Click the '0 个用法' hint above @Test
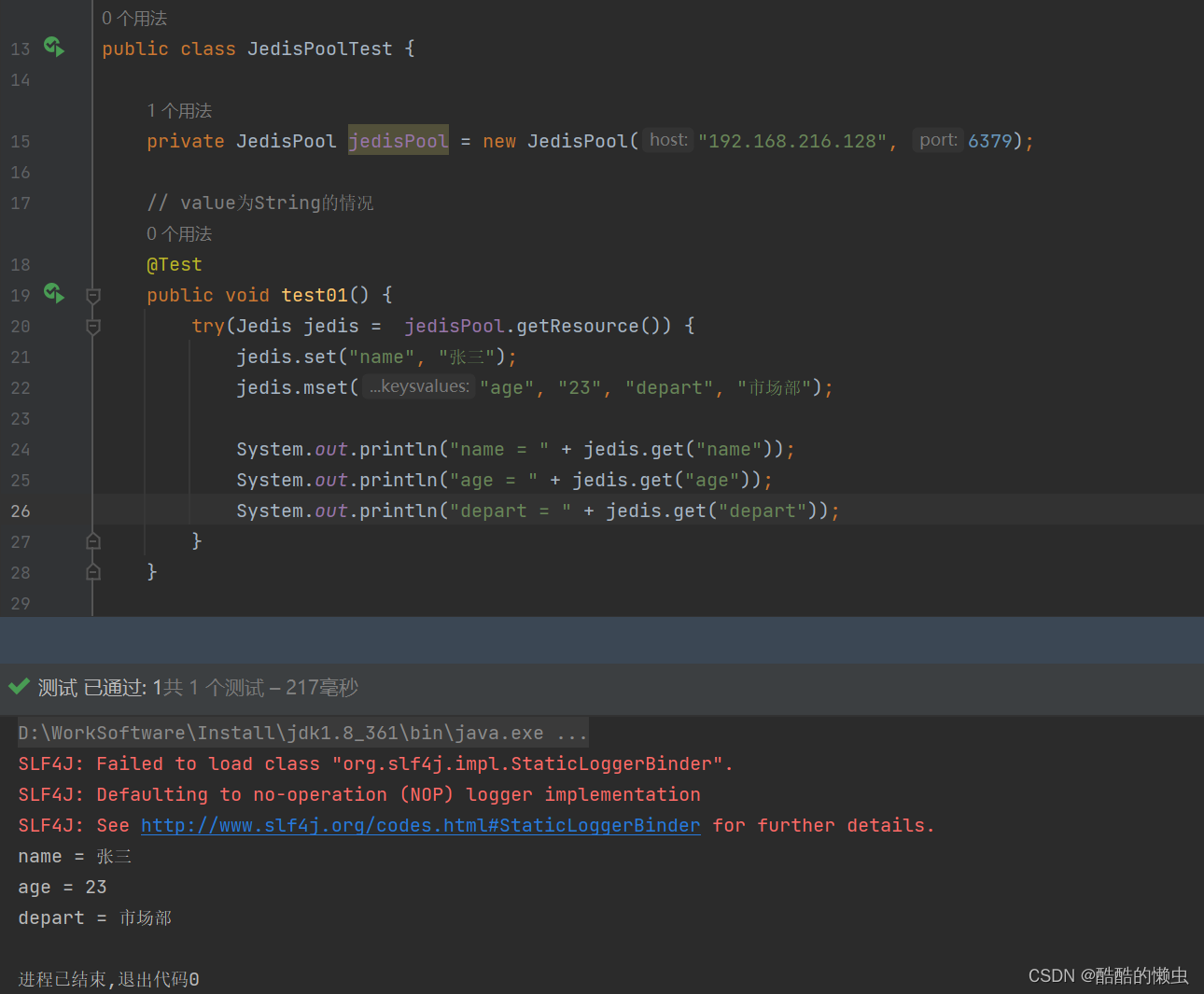The height and width of the screenshot is (994, 1204). pyautogui.click(x=179, y=234)
